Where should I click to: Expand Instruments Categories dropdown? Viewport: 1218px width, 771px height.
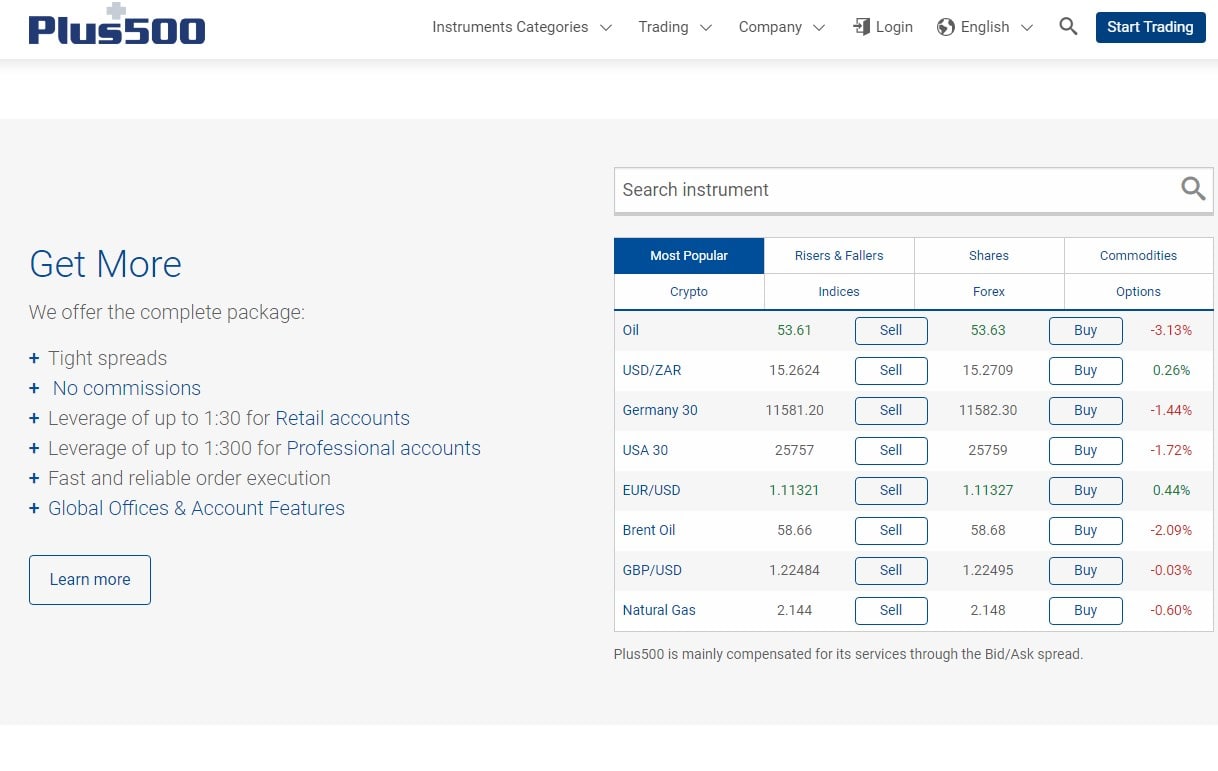point(521,27)
